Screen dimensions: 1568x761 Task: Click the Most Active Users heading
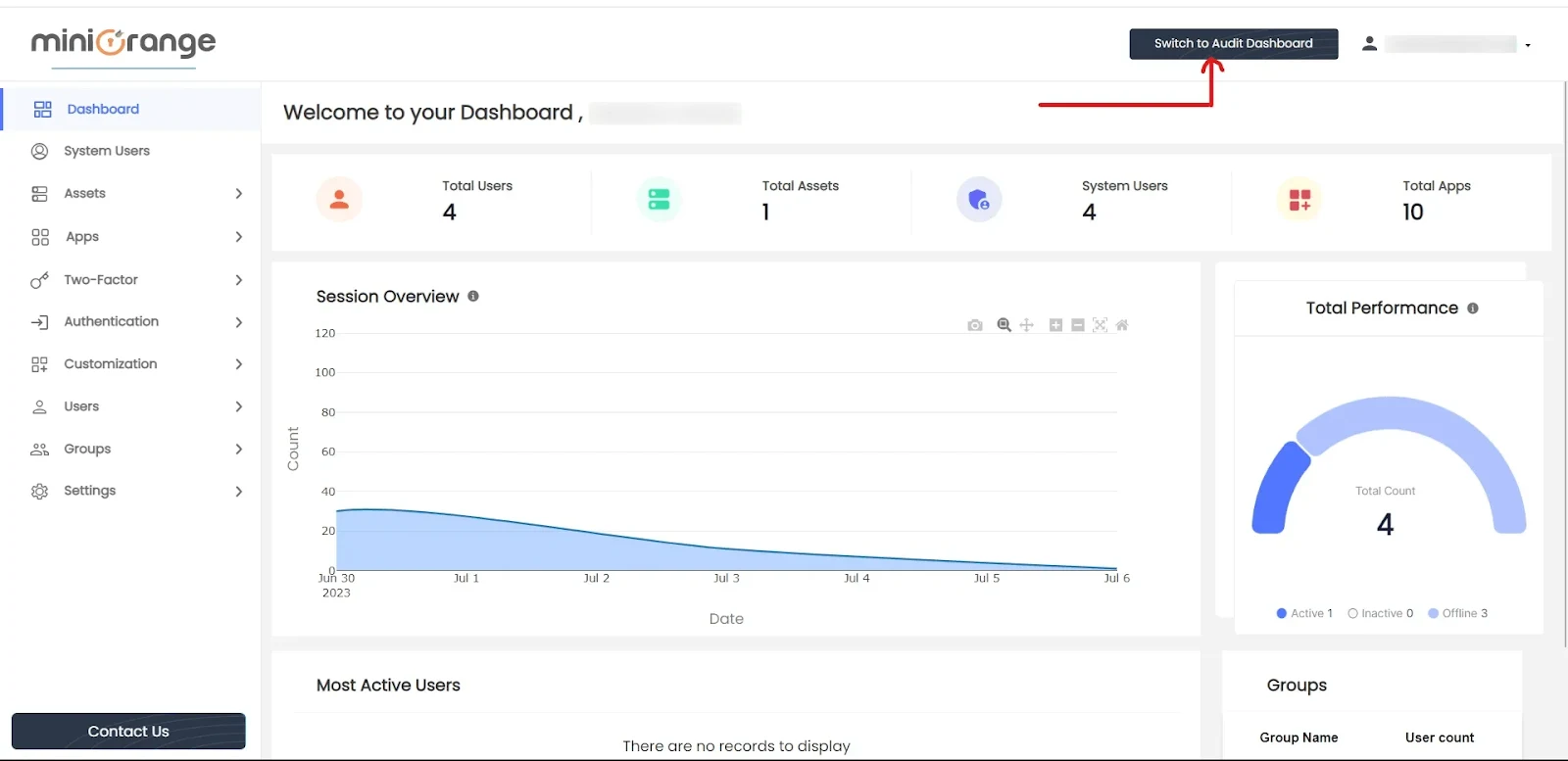tap(388, 686)
